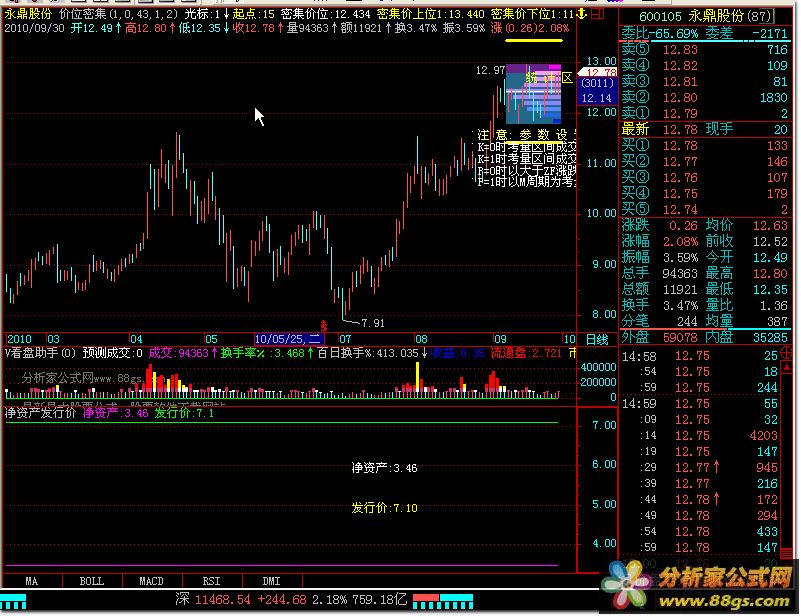Click the 净资产发行价 indicator label
This screenshot has width=801, height=616.
click(40, 413)
